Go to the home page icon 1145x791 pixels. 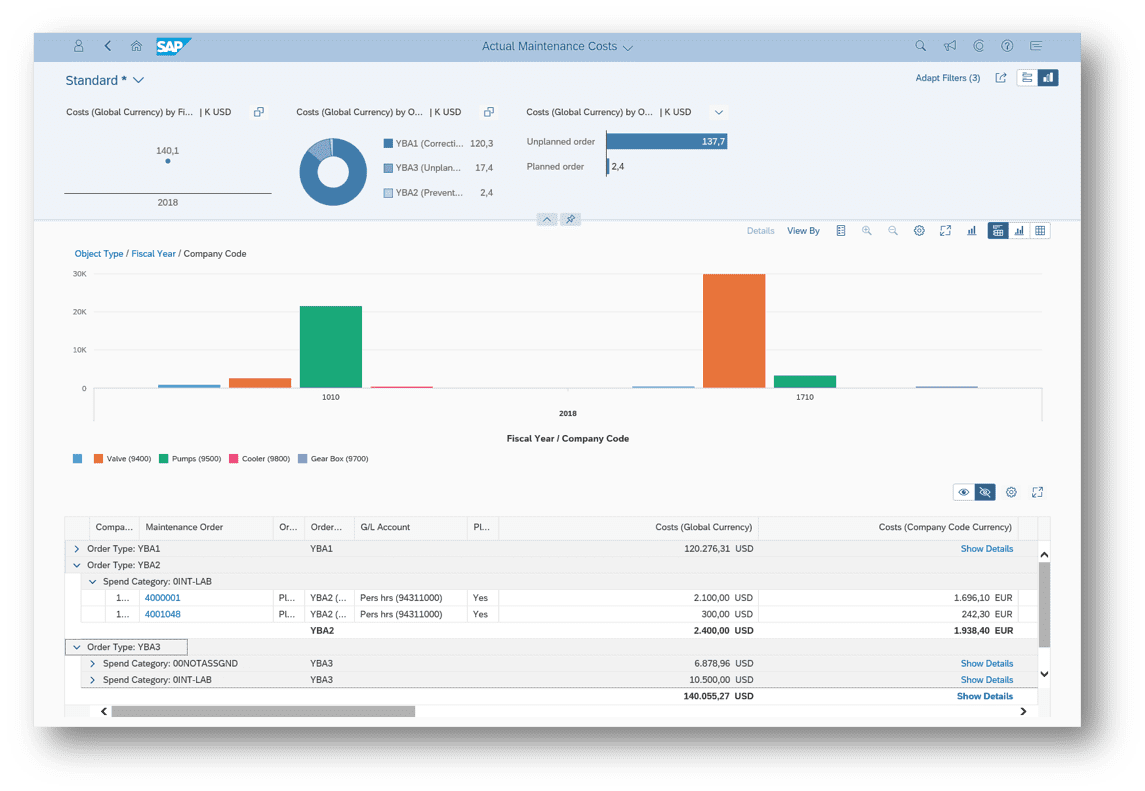click(x=136, y=46)
